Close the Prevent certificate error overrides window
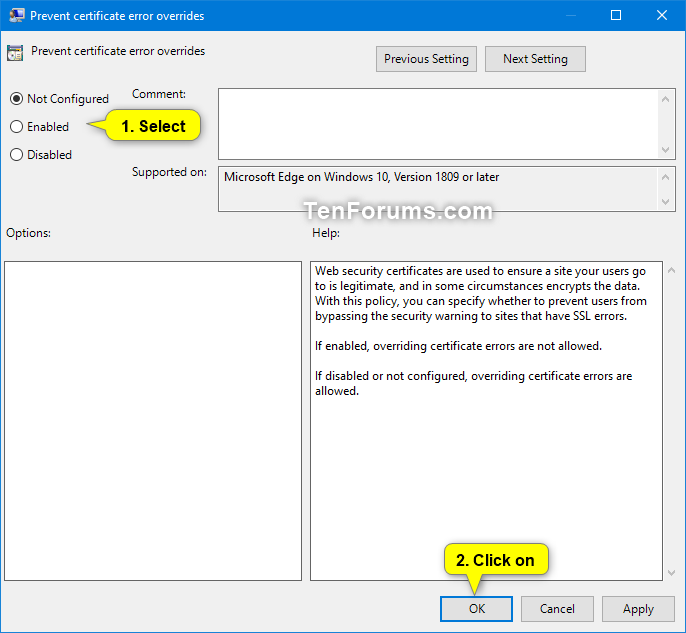The width and height of the screenshot is (686, 633). 662,15
